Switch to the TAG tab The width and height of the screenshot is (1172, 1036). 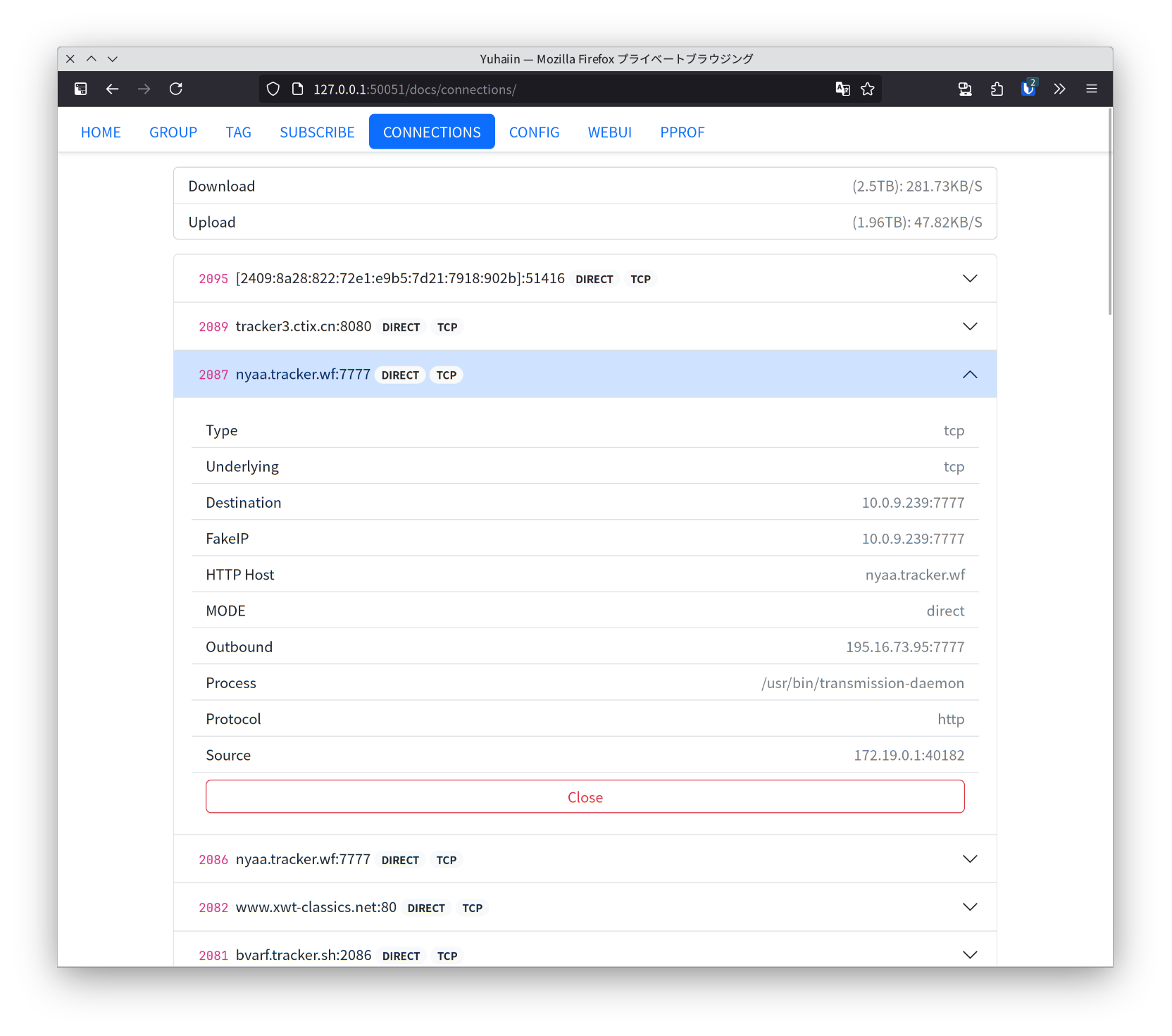tap(239, 132)
